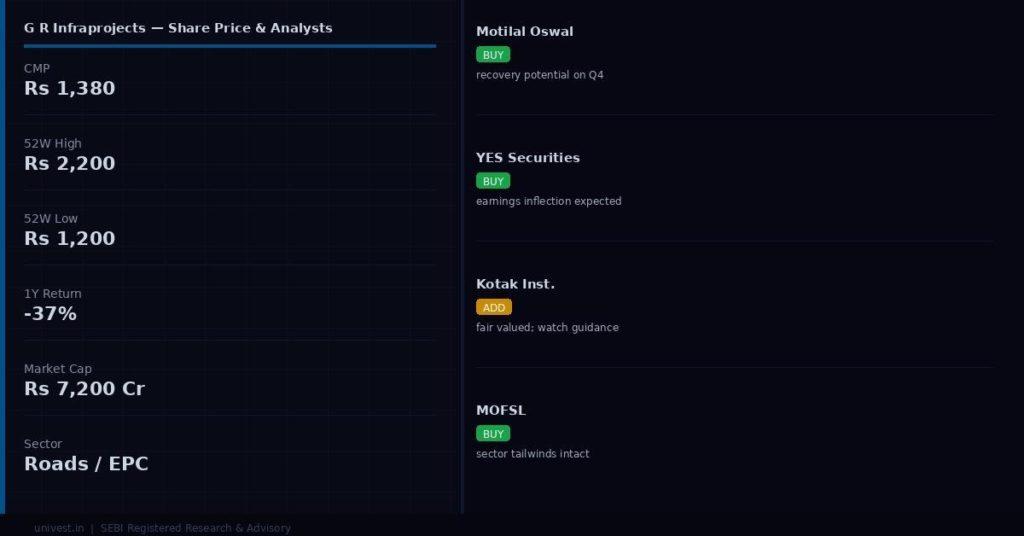Image resolution: width=1024 pixels, height=536 pixels.
Task: Select the 'fair valued; watch guidance' note
Action: [547, 327]
